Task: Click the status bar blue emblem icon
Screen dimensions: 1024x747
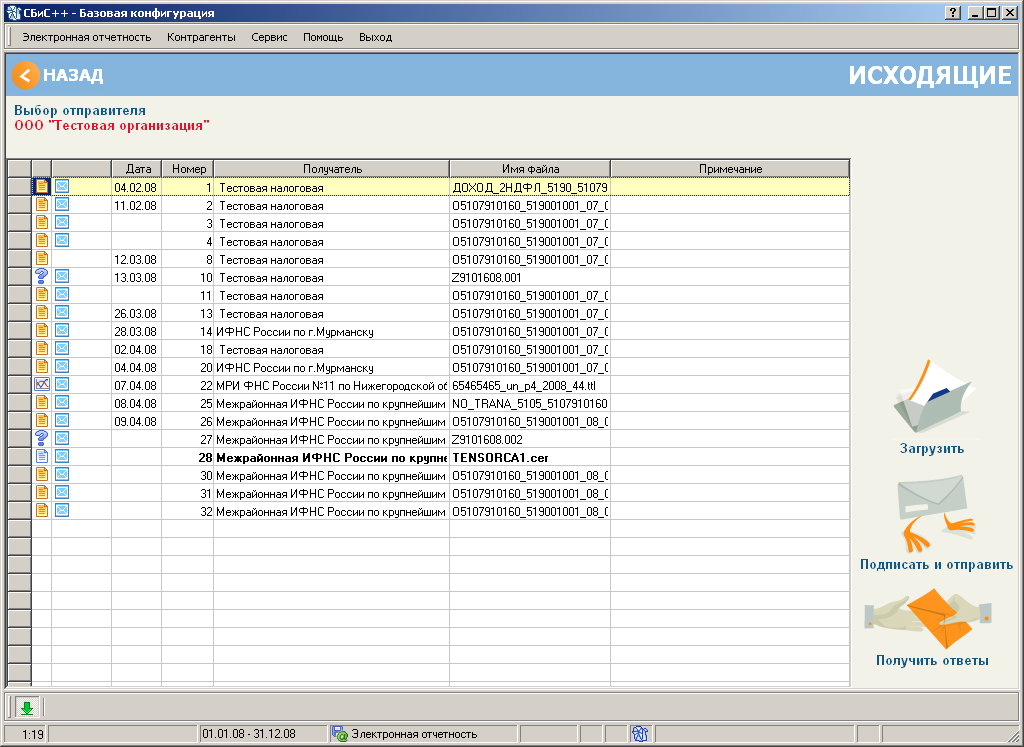Action: tap(640, 734)
